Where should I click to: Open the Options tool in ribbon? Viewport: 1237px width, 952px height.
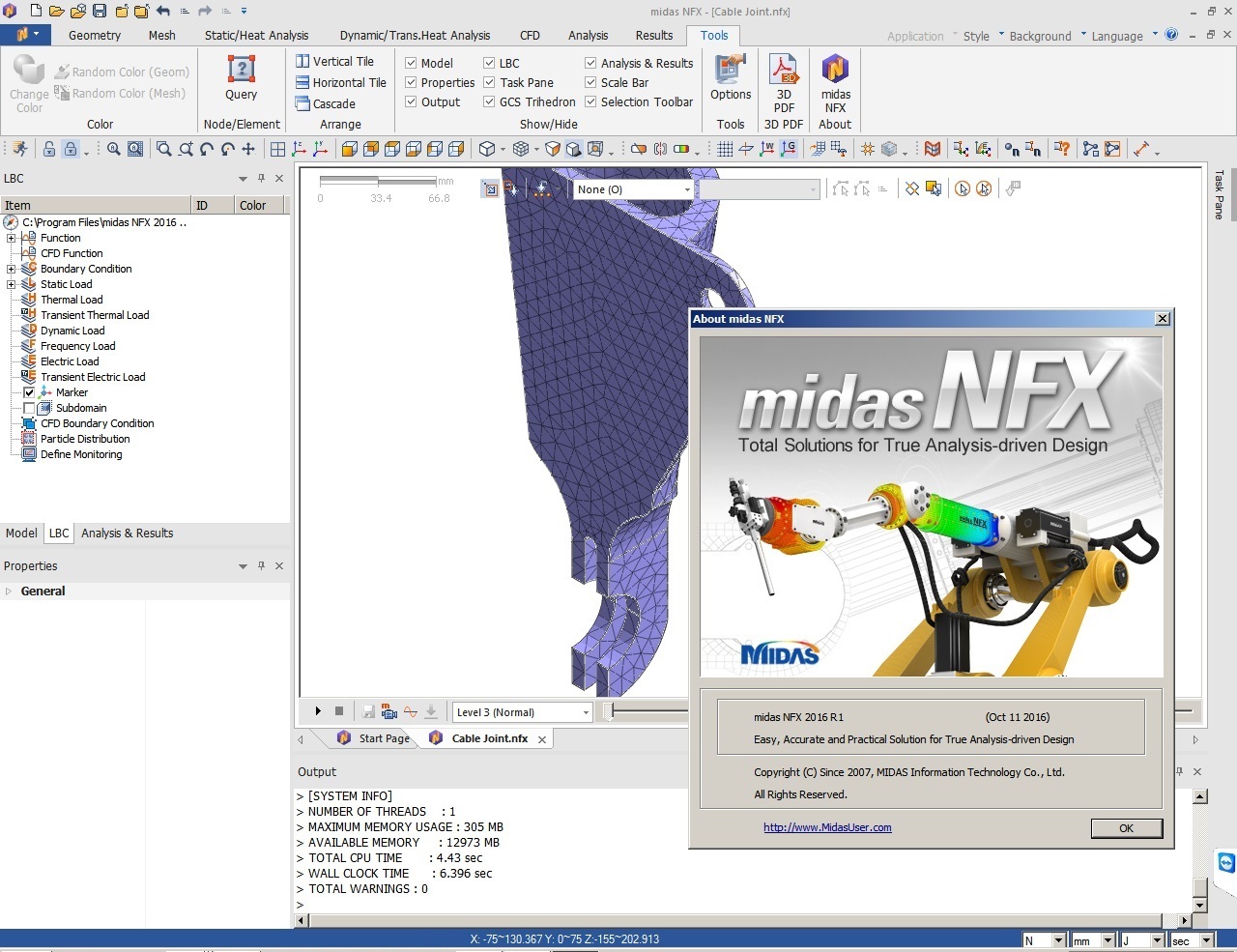coord(731,77)
